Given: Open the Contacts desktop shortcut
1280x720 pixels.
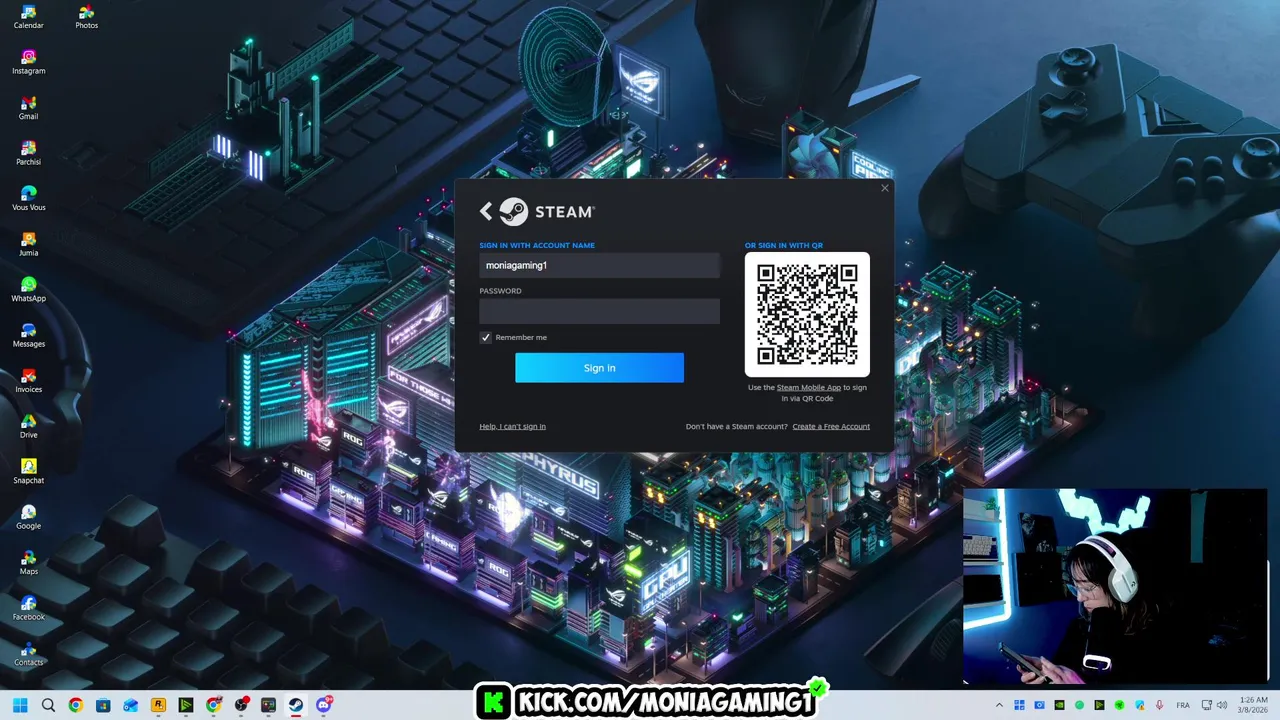Looking at the screenshot, I should 28,653.
